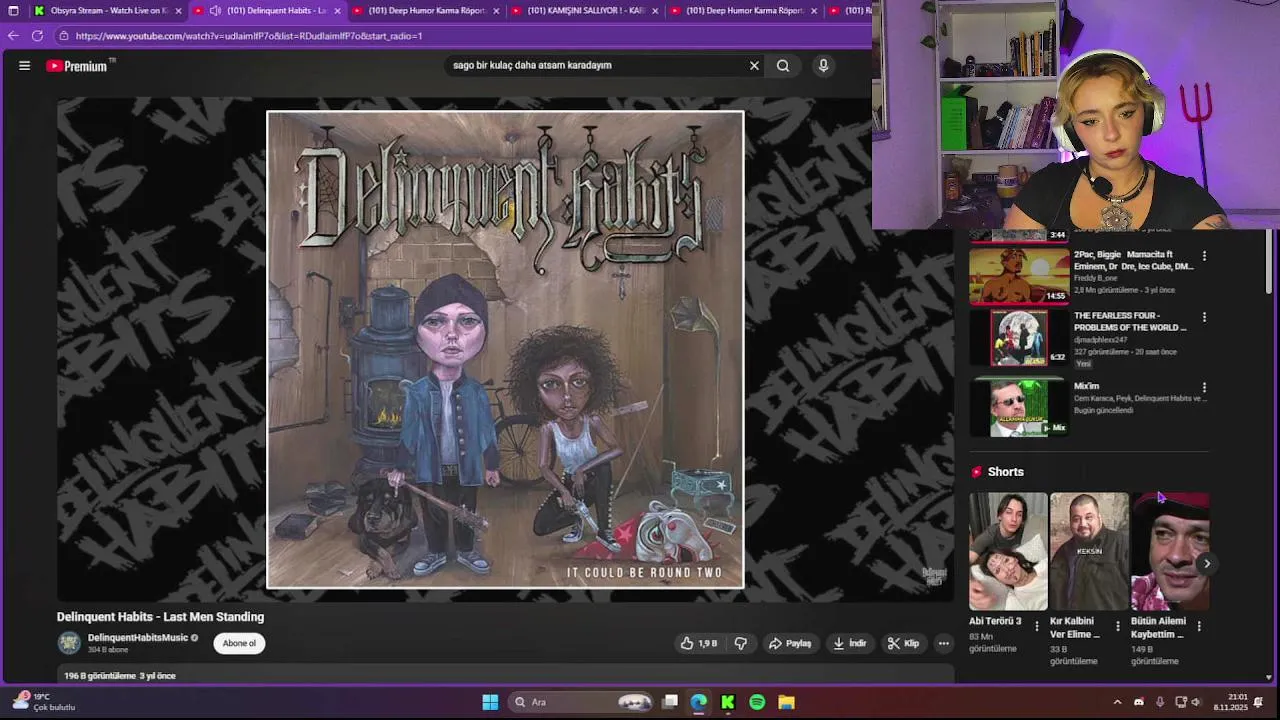Open options for the Abi Terörü 3 short

coord(1036,626)
